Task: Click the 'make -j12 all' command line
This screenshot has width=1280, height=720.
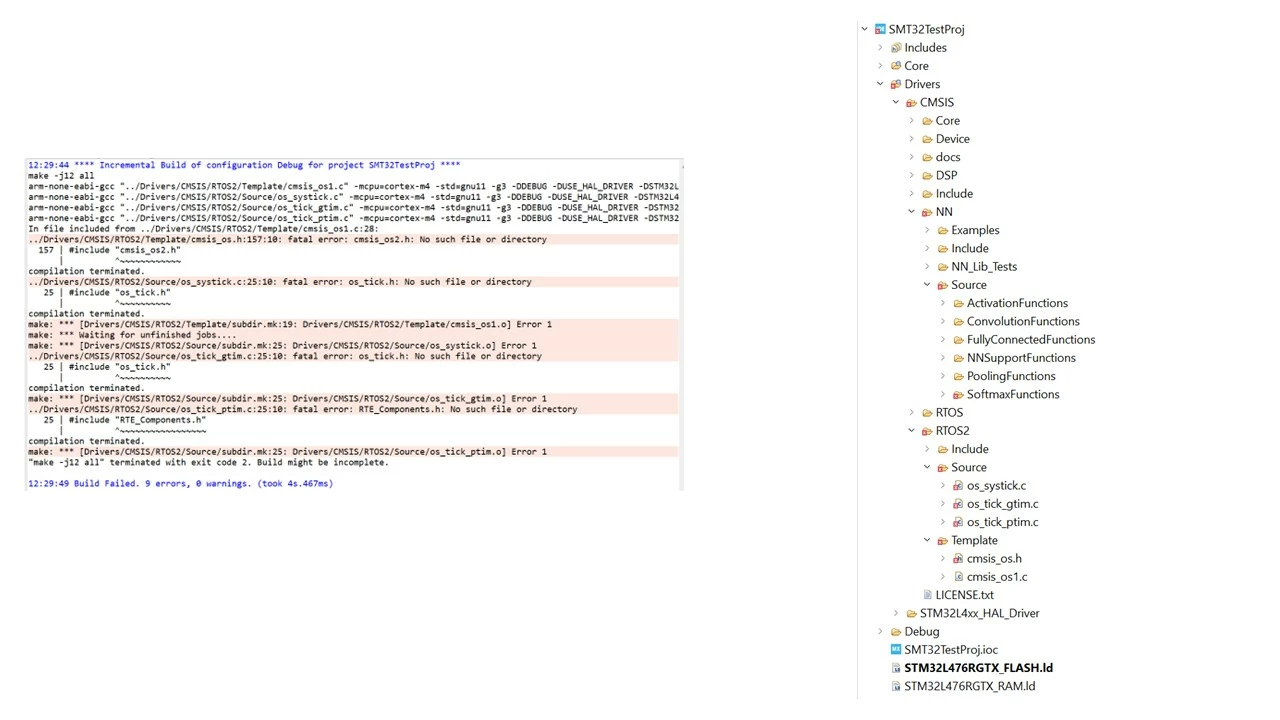Action: (61, 176)
